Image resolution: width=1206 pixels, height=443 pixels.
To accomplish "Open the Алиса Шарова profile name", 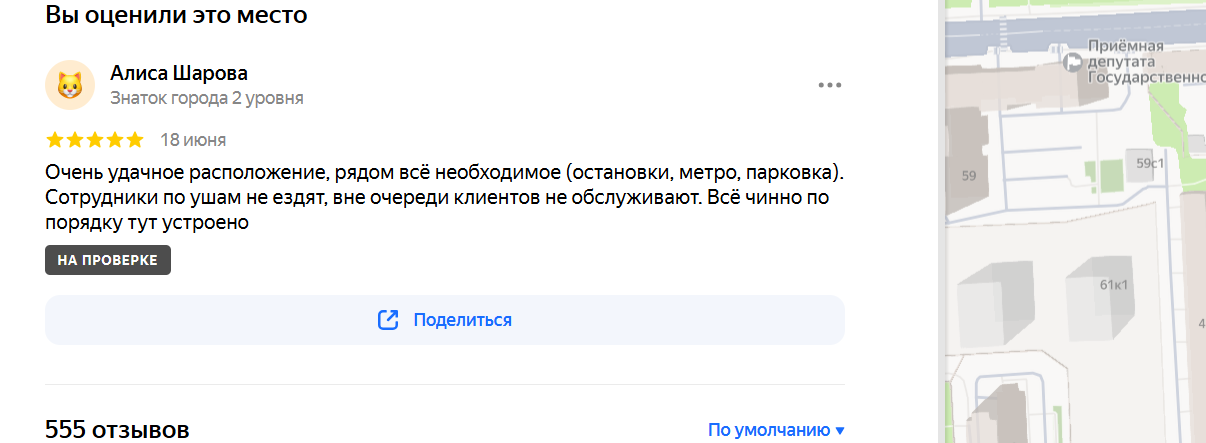I will [178, 73].
